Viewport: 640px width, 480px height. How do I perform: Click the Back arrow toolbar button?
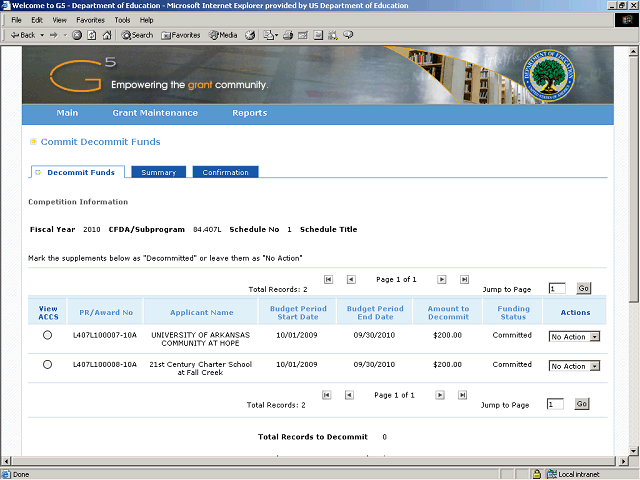[x=22, y=35]
